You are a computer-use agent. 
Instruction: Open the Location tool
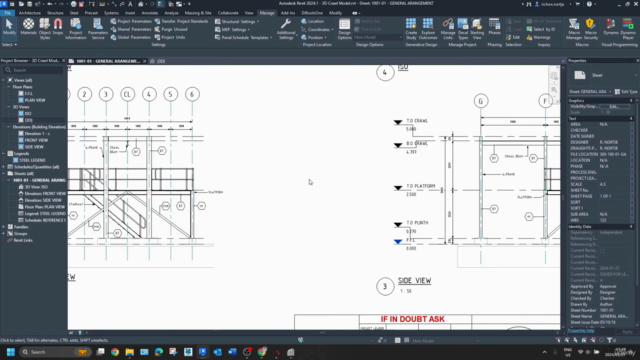click(313, 21)
